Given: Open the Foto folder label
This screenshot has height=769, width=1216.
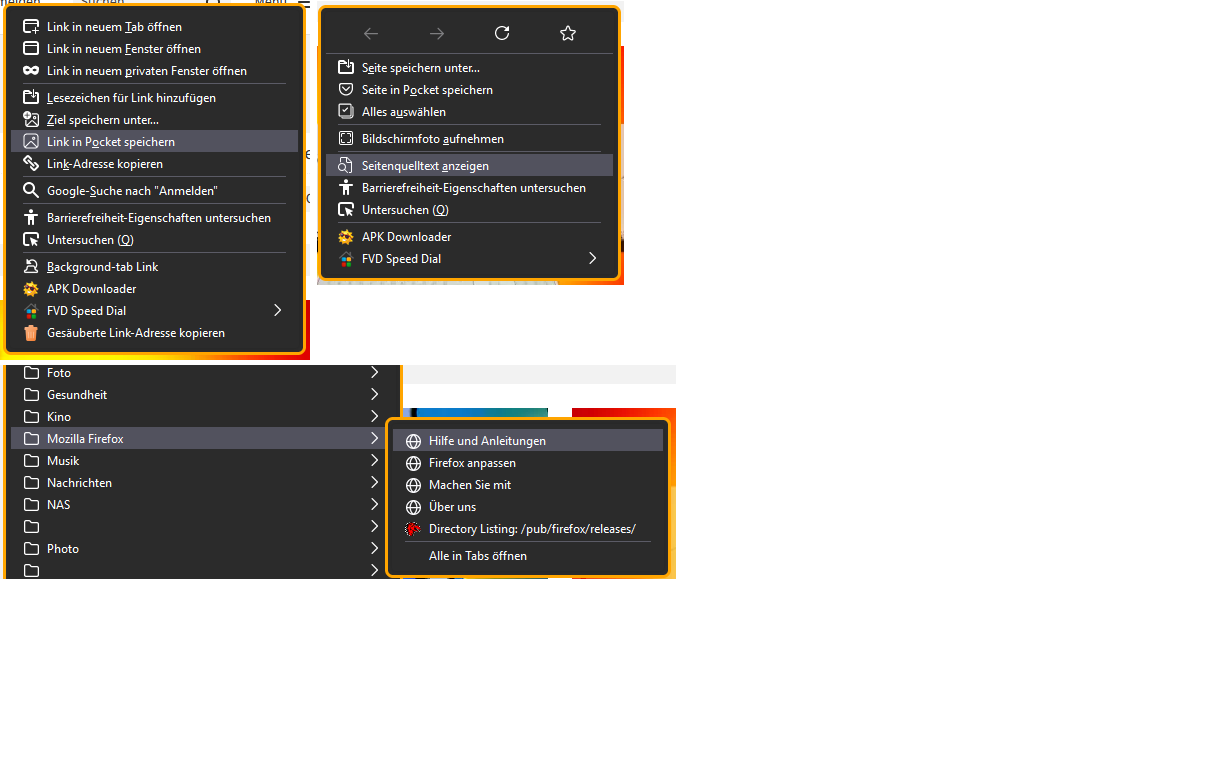Looking at the screenshot, I should 59,372.
